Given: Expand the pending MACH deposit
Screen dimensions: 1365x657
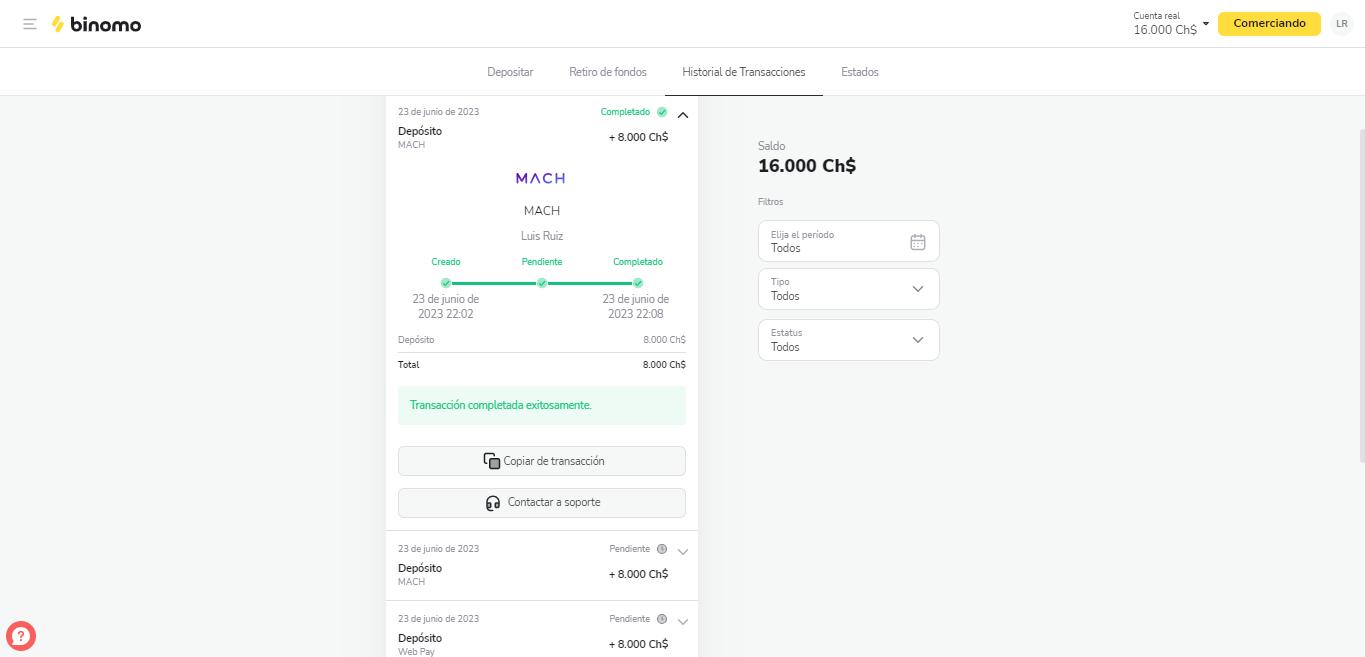Looking at the screenshot, I should pos(683,551).
